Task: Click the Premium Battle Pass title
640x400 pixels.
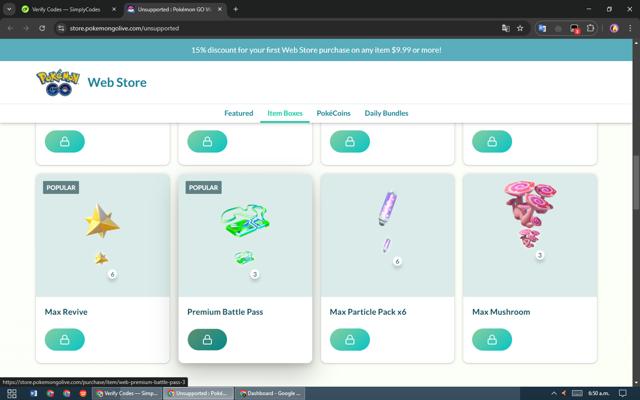Action: [225, 312]
